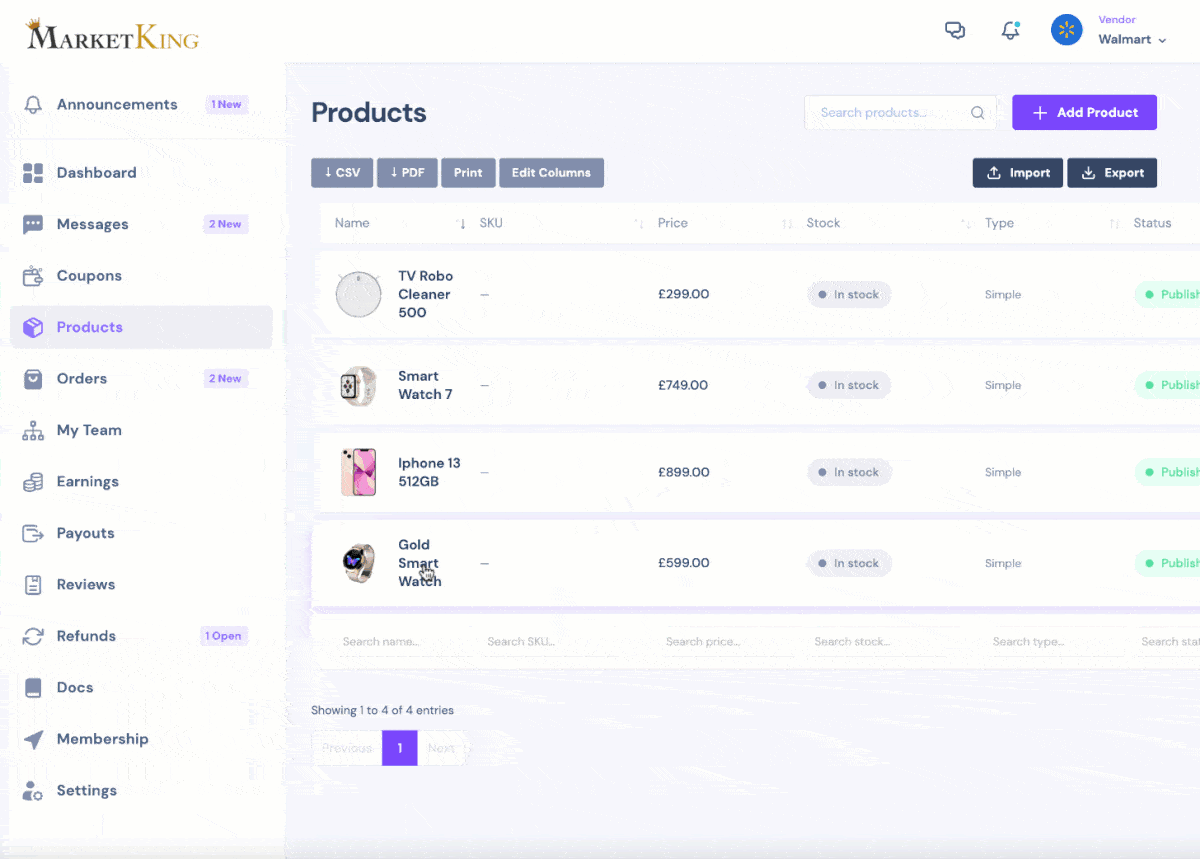Viewport: 1200px width, 859px height.
Task: Click the Refunds circular arrows icon
Action: click(x=33, y=636)
